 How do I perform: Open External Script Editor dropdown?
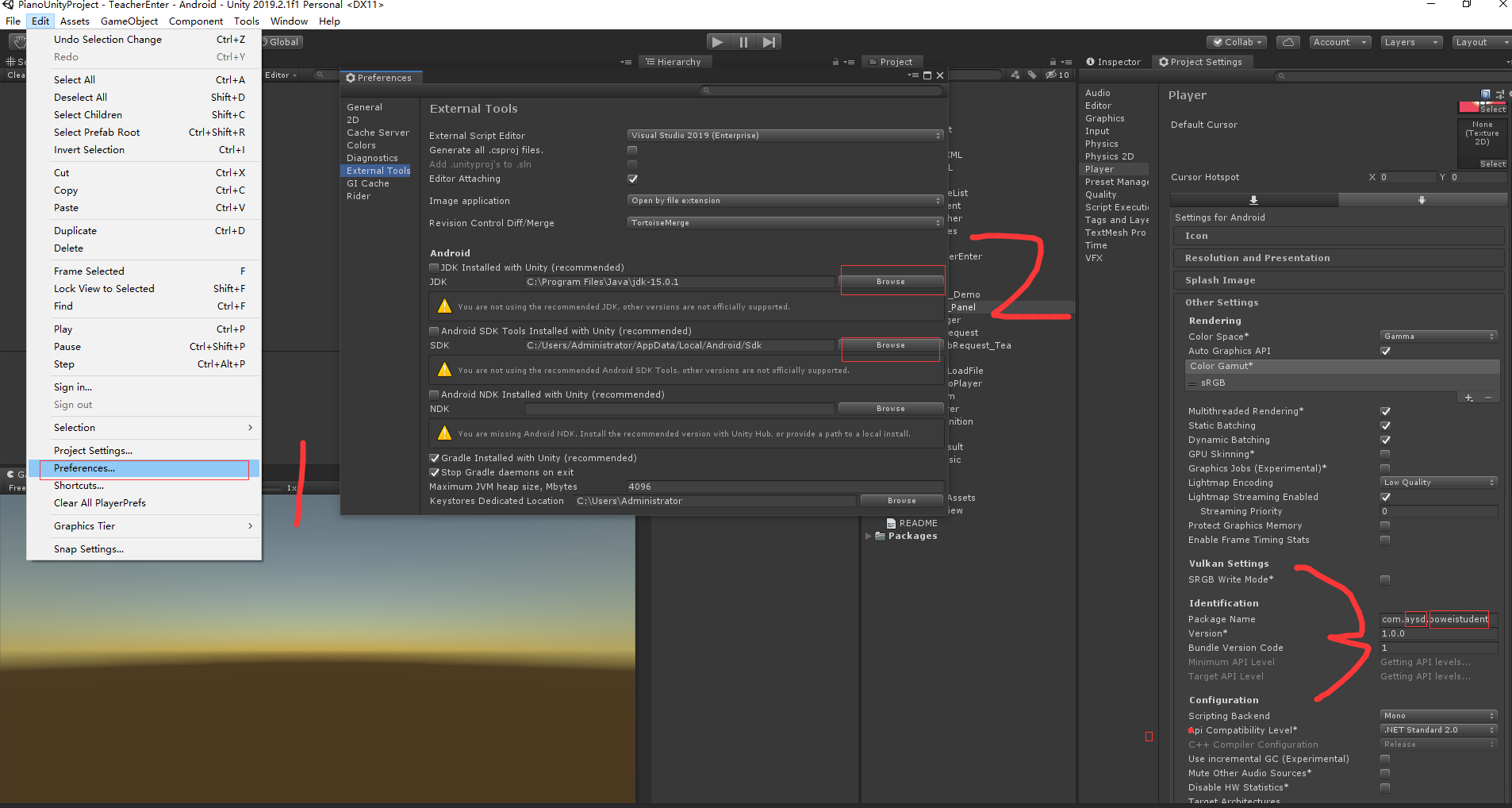point(785,136)
